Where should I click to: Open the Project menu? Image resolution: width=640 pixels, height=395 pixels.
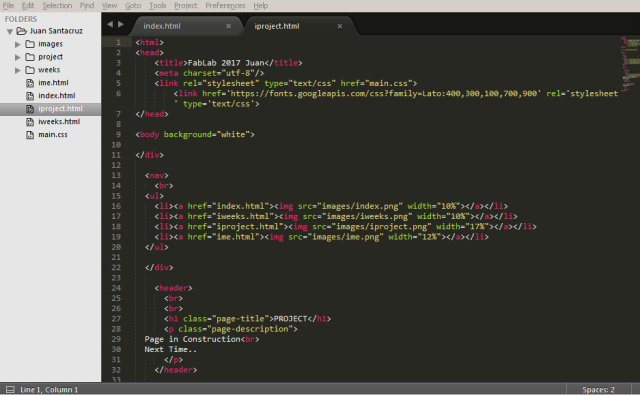pyautogui.click(x=186, y=6)
